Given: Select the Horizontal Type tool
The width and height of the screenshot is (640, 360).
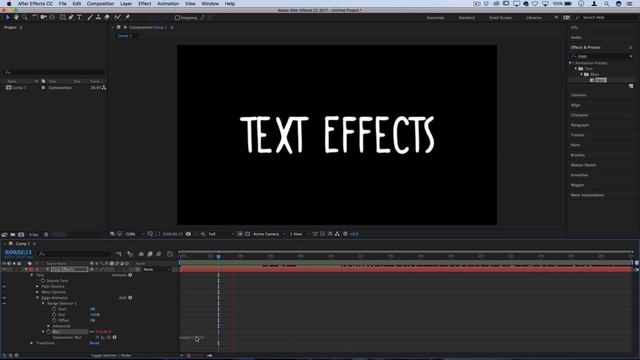Looking at the screenshot, I should pyautogui.click(x=80, y=18).
